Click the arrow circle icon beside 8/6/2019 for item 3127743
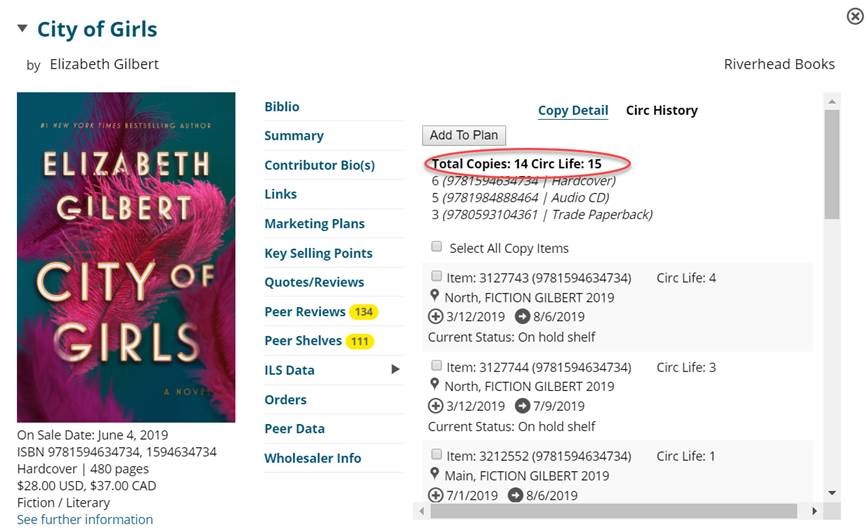This screenshot has height=529, width=867. (x=522, y=317)
